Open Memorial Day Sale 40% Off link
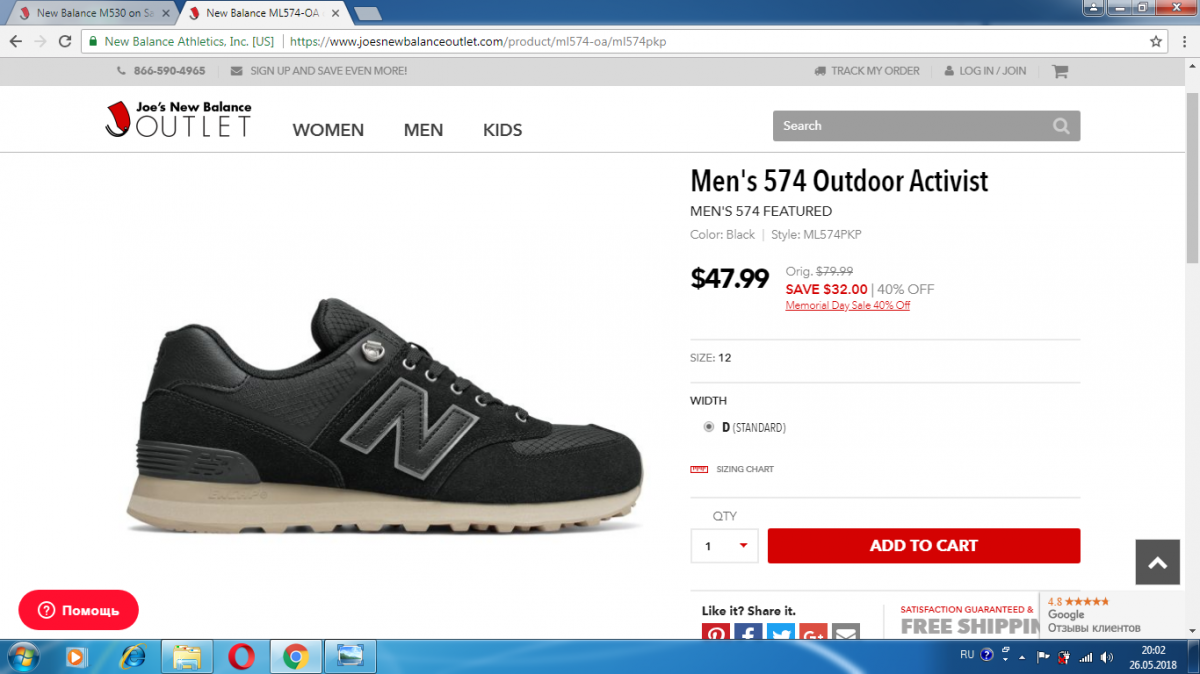The height and width of the screenshot is (674, 1200). pyautogui.click(x=848, y=306)
